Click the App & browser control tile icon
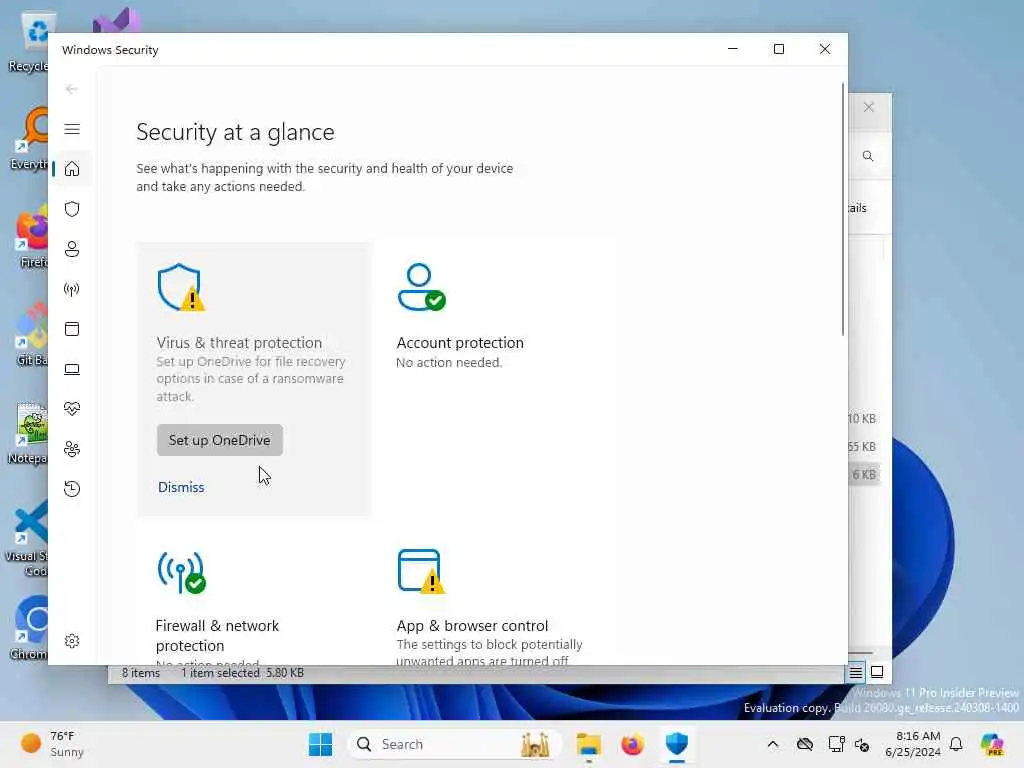This screenshot has width=1024, height=768. pyautogui.click(x=421, y=571)
